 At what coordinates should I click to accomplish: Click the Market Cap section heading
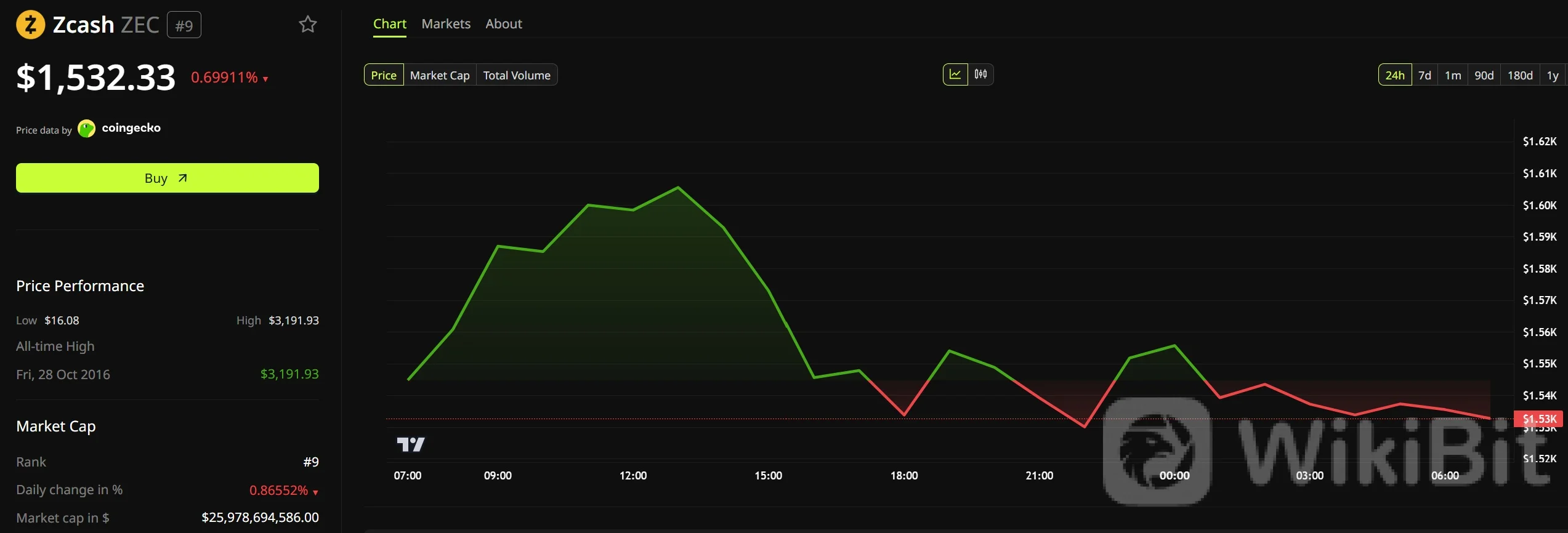pyautogui.click(x=56, y=427)
